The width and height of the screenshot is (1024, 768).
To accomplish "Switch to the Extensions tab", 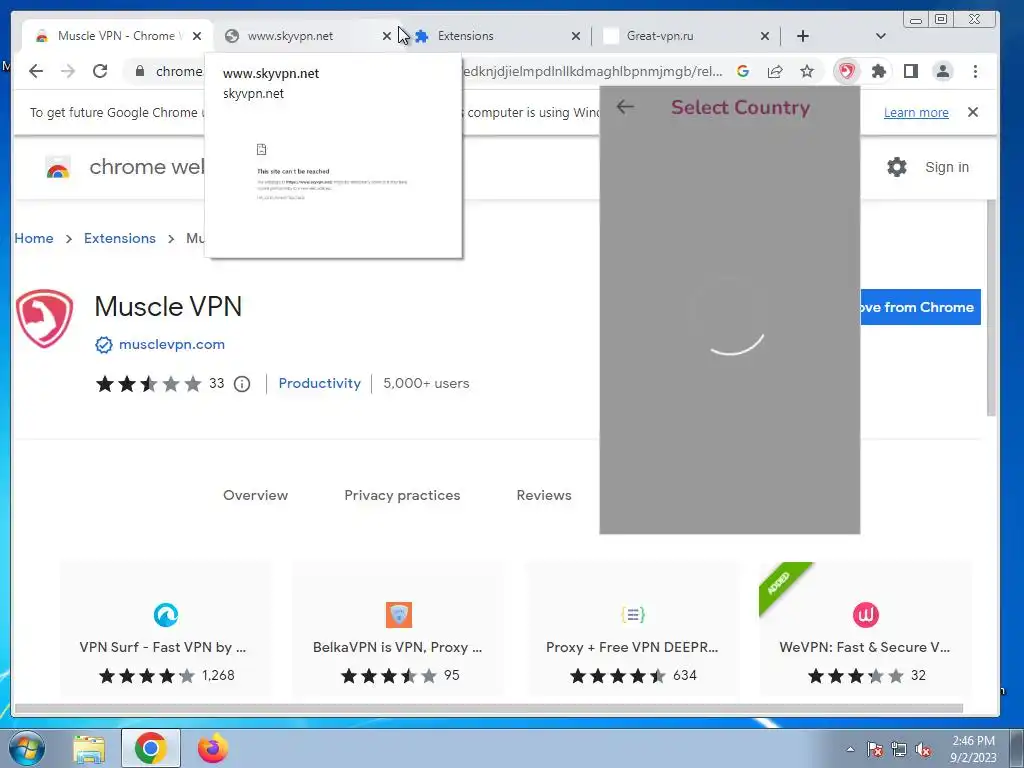I will coord(496,36).
